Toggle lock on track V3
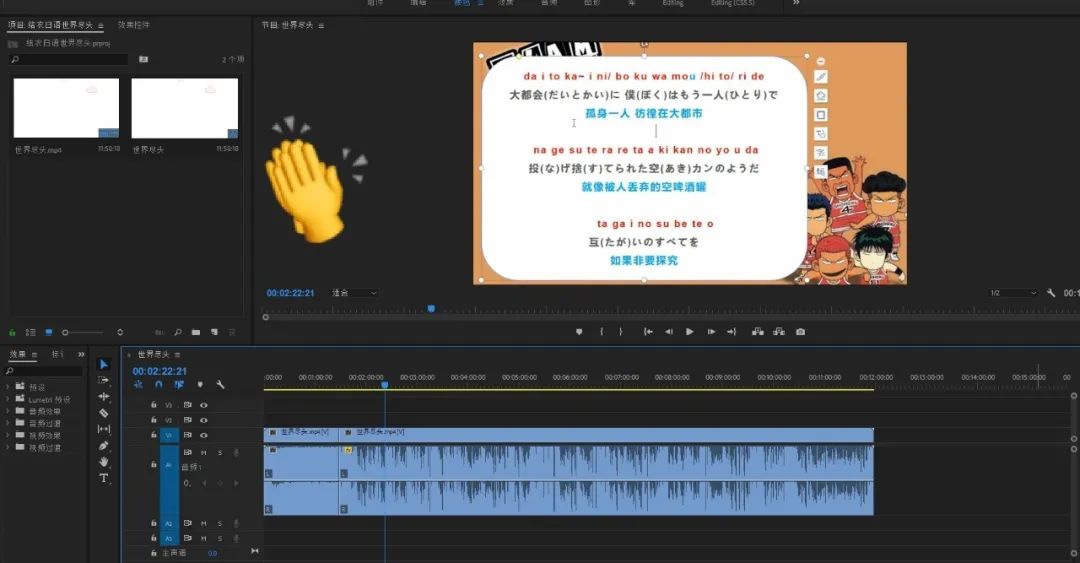The image size is (1080, 563). (x=154, y=405)
